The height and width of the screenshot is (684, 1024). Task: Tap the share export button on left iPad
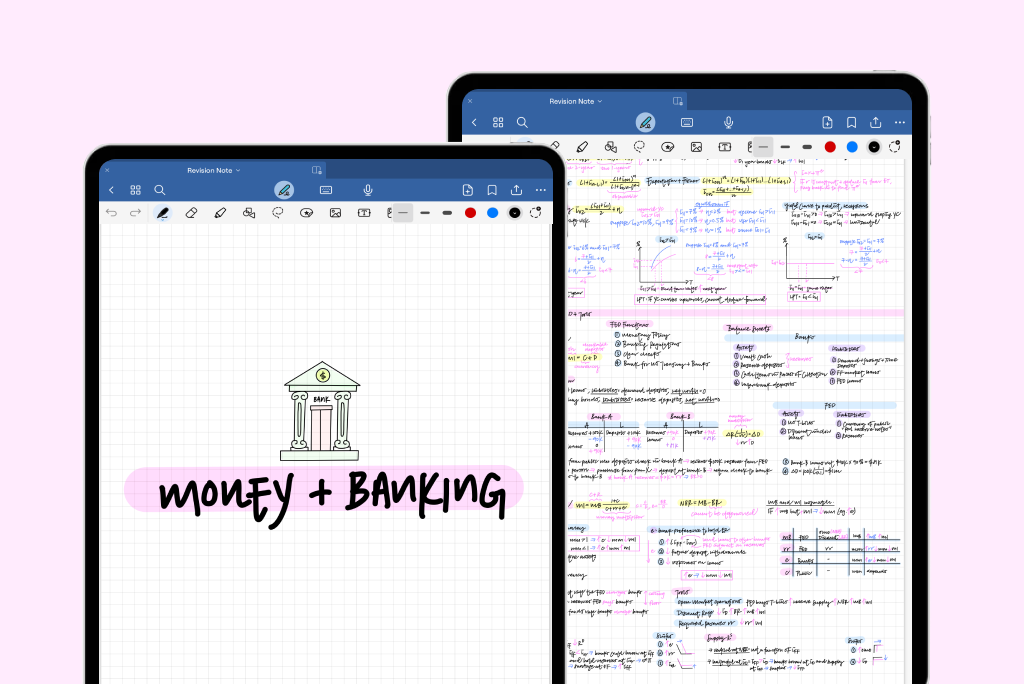pyautogui.click(x=516, y=189)
